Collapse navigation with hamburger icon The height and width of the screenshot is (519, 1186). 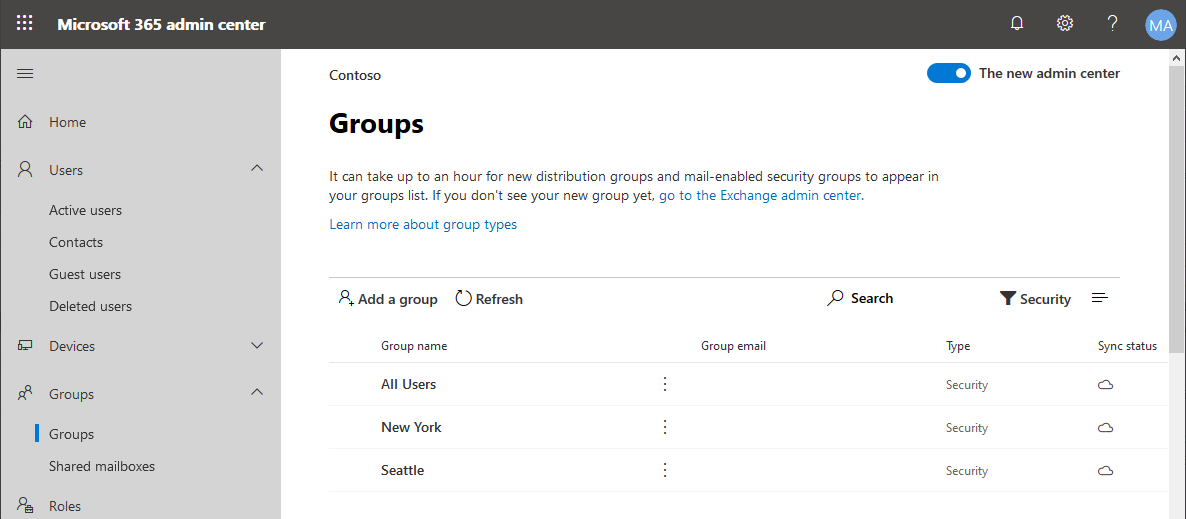coord(25,74)
